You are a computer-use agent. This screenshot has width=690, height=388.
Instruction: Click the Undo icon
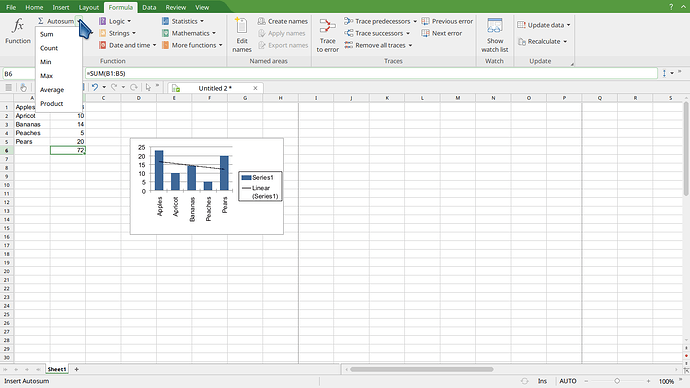pyautogui.click(x=95, y=88)
